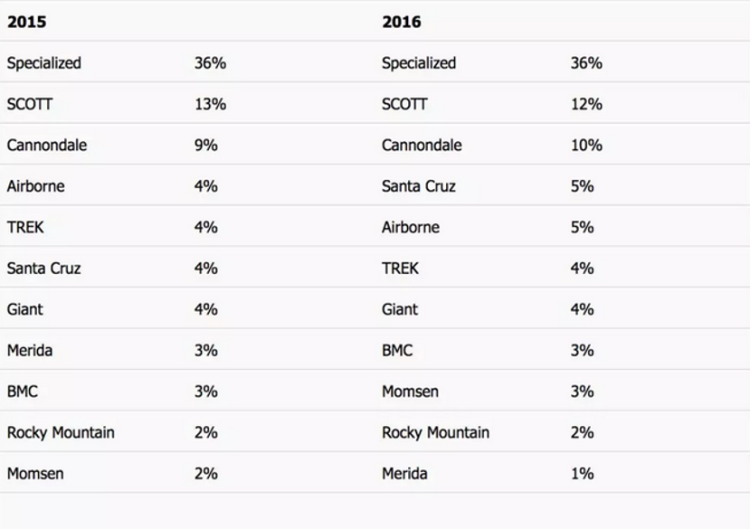Select Cannondale in the 2015 list
This screenshot has width=750, height=529.
(x=47, y=145)
